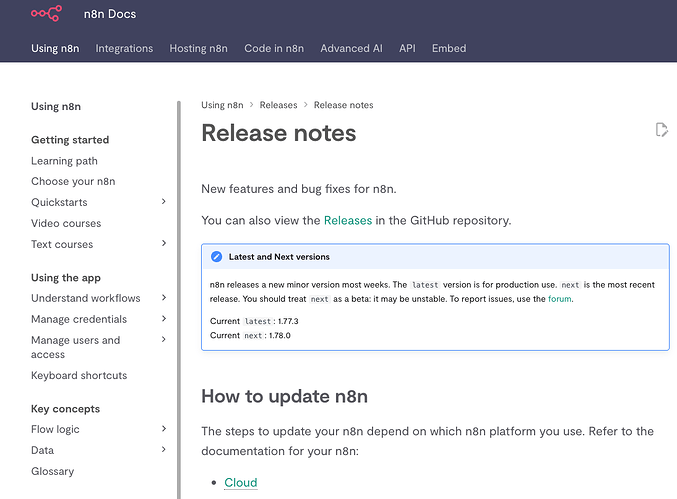
Task: Open Manage users and access item
Action: pos(76,347)
